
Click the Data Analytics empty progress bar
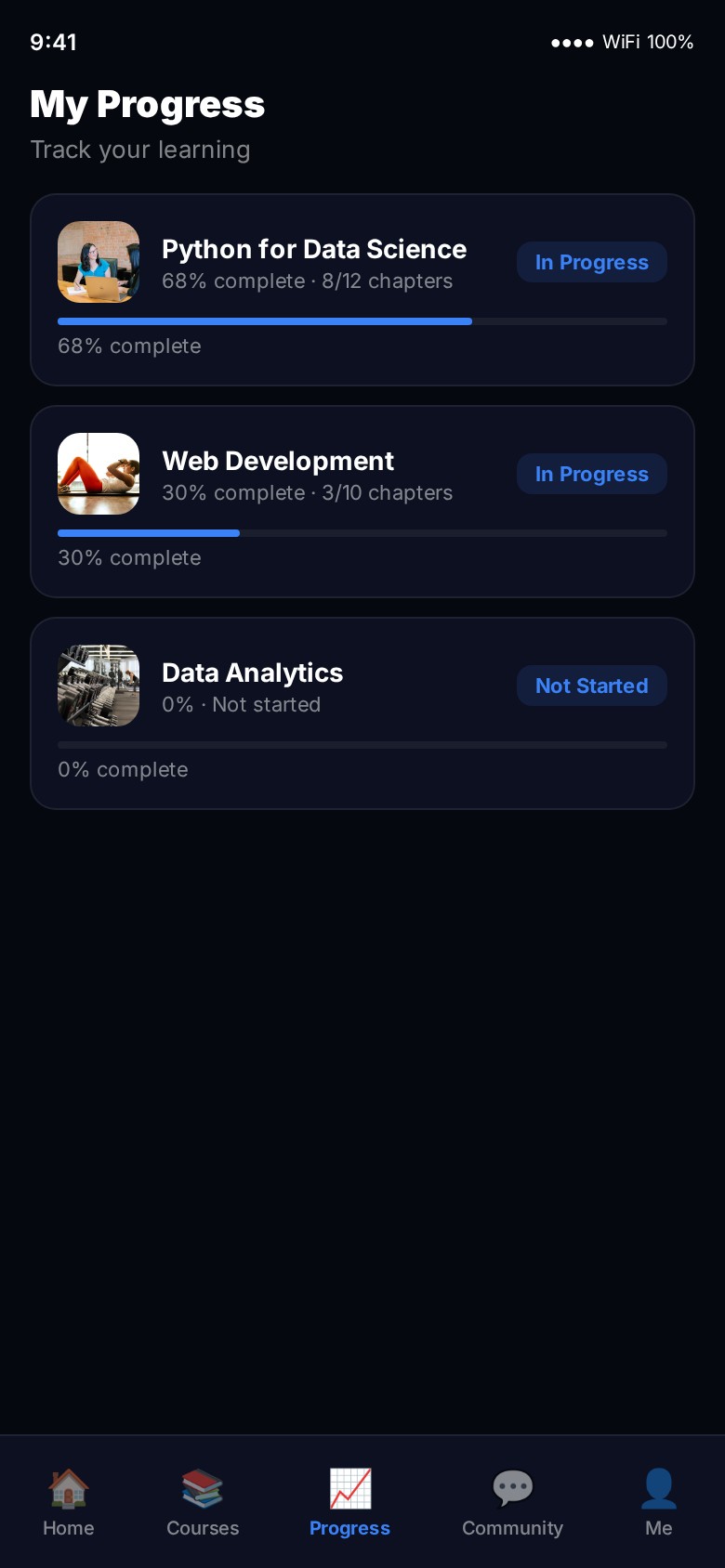(362, 745)
